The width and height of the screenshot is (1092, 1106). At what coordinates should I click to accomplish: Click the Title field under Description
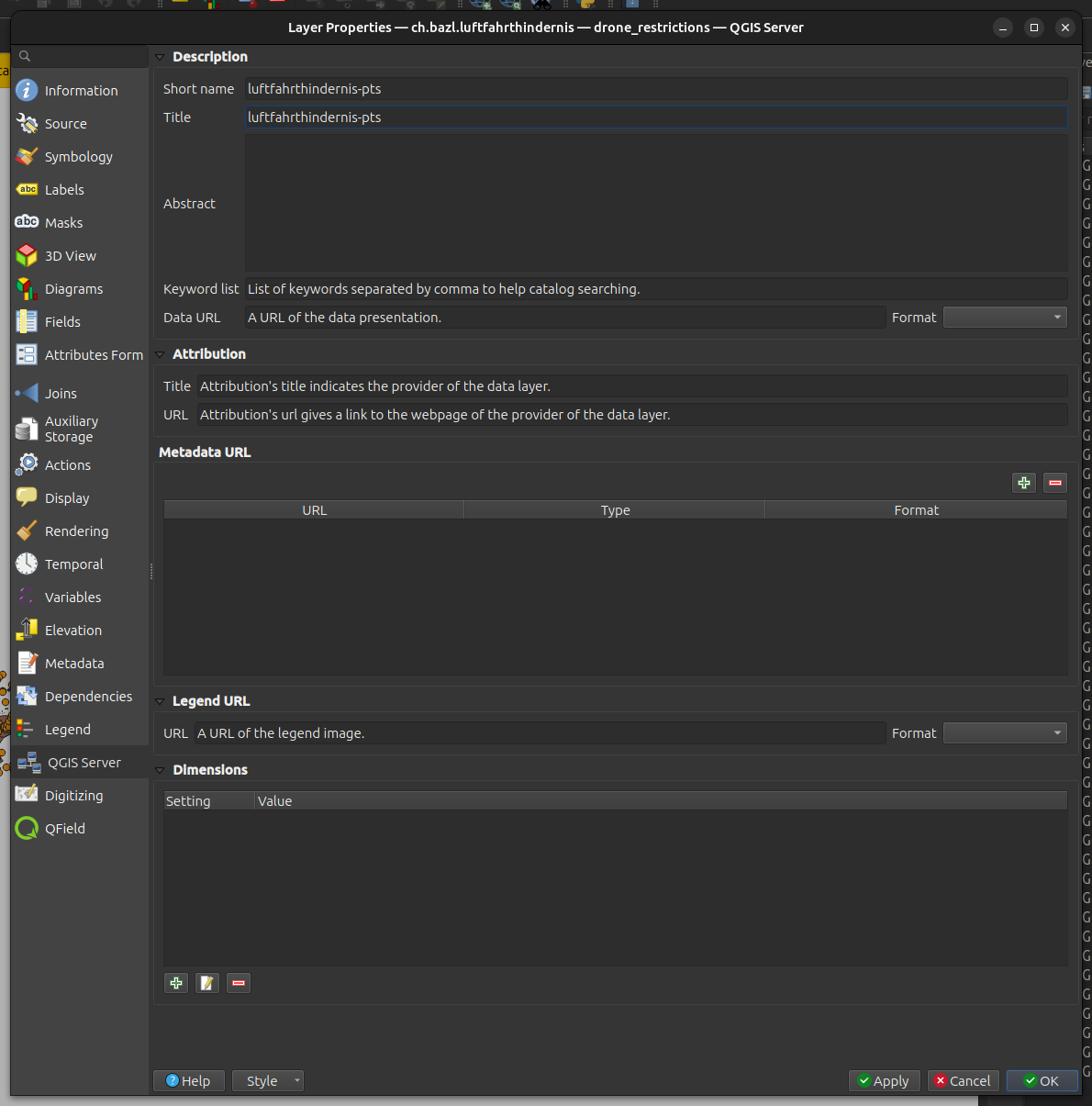(656, 117)
